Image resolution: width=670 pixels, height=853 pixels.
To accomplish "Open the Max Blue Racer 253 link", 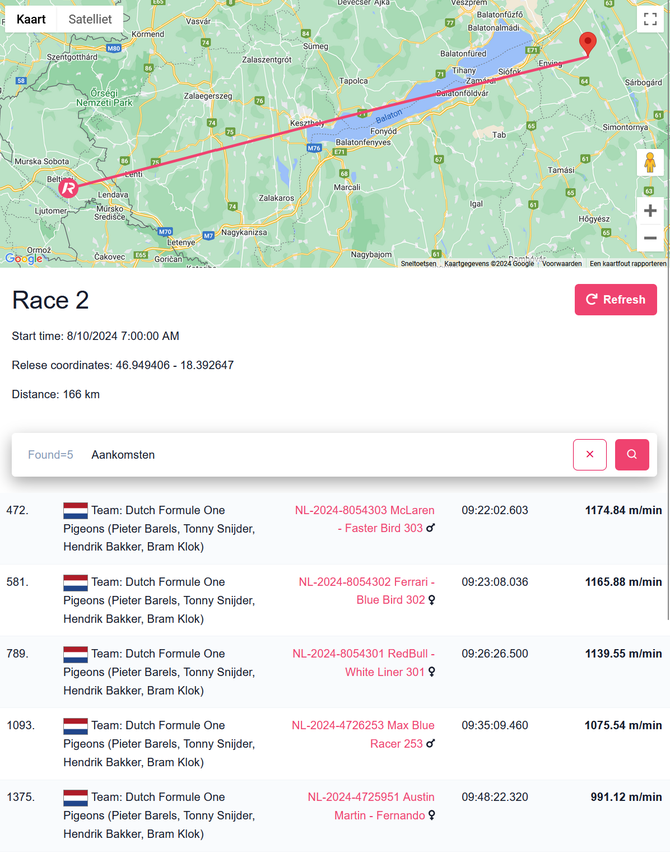I will click(x=364, y=735).
